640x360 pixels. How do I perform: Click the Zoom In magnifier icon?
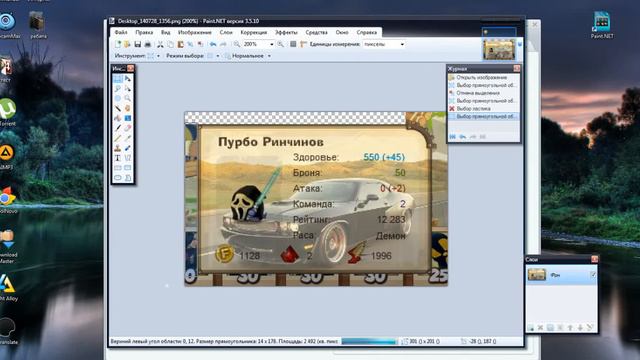point(280,44)
